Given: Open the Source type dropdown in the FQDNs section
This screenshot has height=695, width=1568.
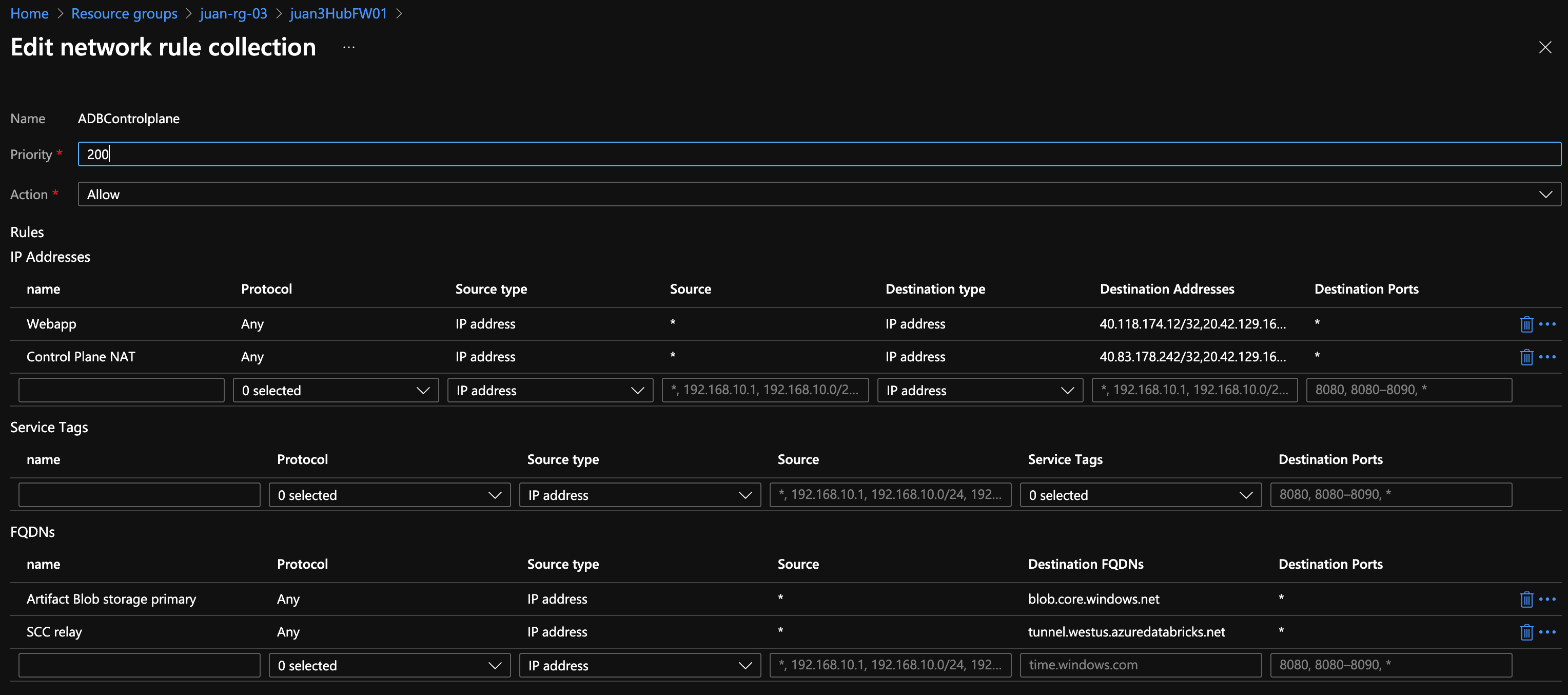Looking at the screenshot, I should pos(639,665).
